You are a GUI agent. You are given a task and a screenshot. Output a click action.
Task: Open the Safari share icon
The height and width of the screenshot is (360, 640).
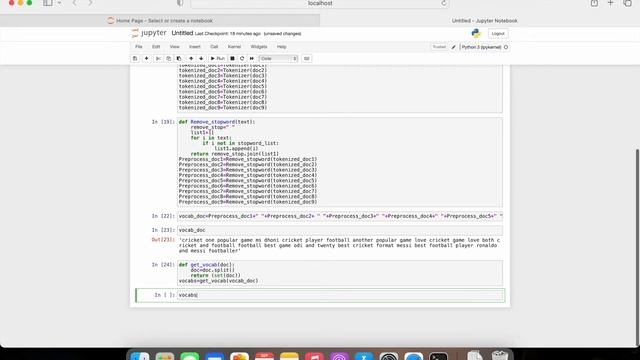594,3
